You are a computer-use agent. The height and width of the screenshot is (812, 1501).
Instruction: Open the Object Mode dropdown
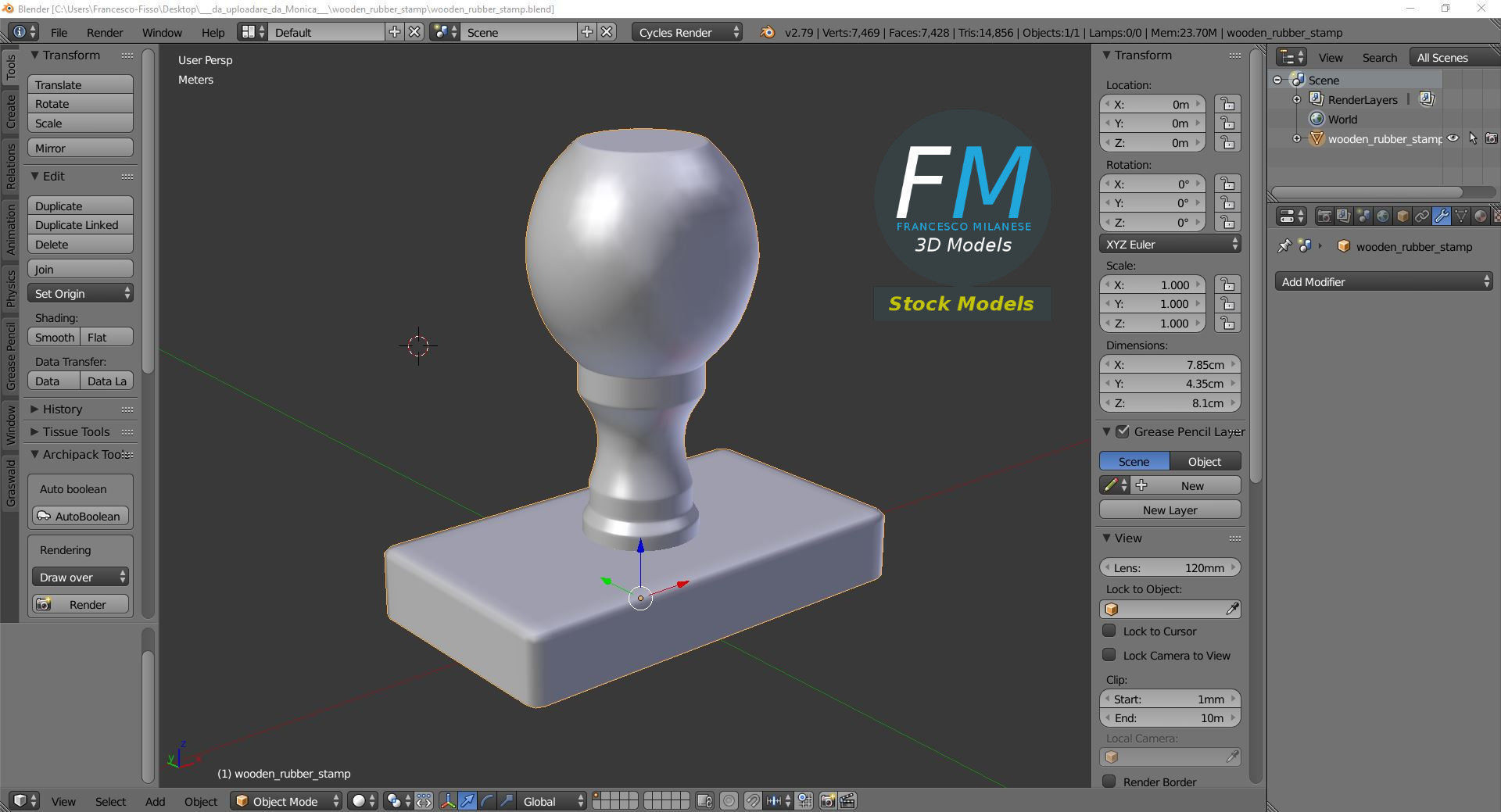pos(287,801)
